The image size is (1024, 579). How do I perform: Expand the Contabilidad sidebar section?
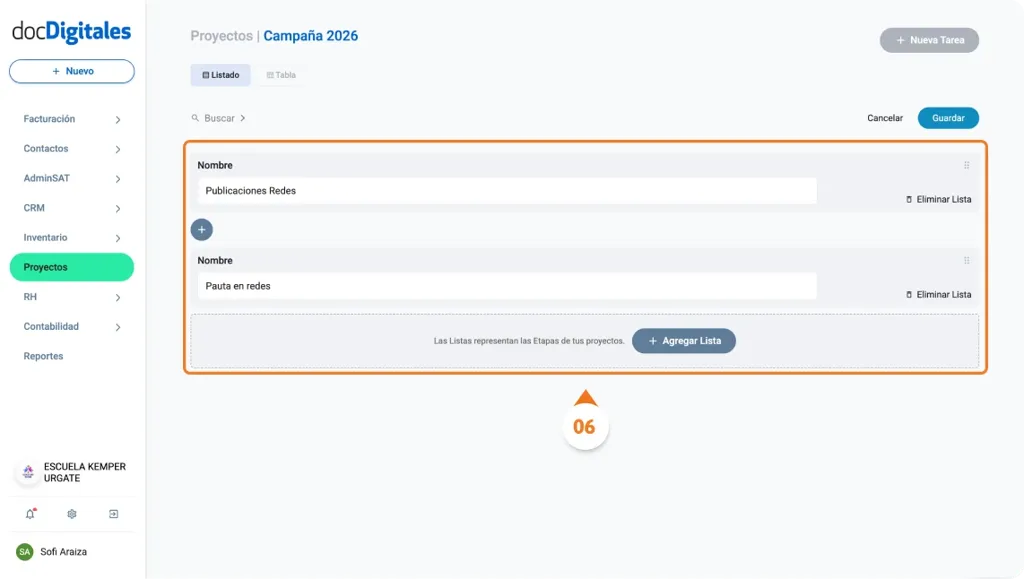click(x=71, y=326)
